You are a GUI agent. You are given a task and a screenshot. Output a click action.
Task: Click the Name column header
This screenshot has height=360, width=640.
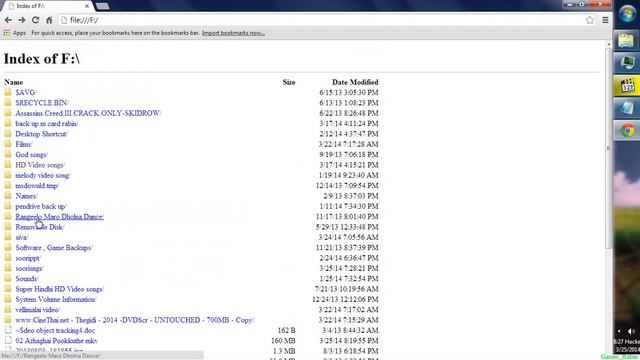point(13,82)
